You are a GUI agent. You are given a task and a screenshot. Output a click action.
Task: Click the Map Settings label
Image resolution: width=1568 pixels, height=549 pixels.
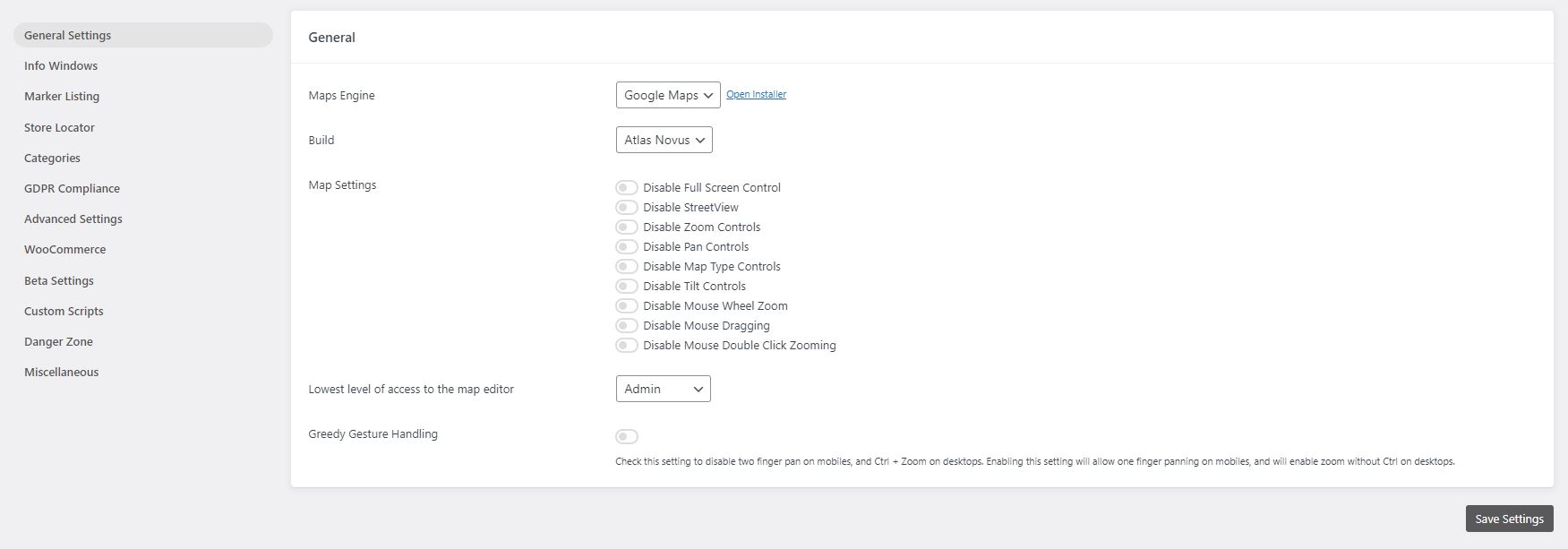click(x=342, y=184)
